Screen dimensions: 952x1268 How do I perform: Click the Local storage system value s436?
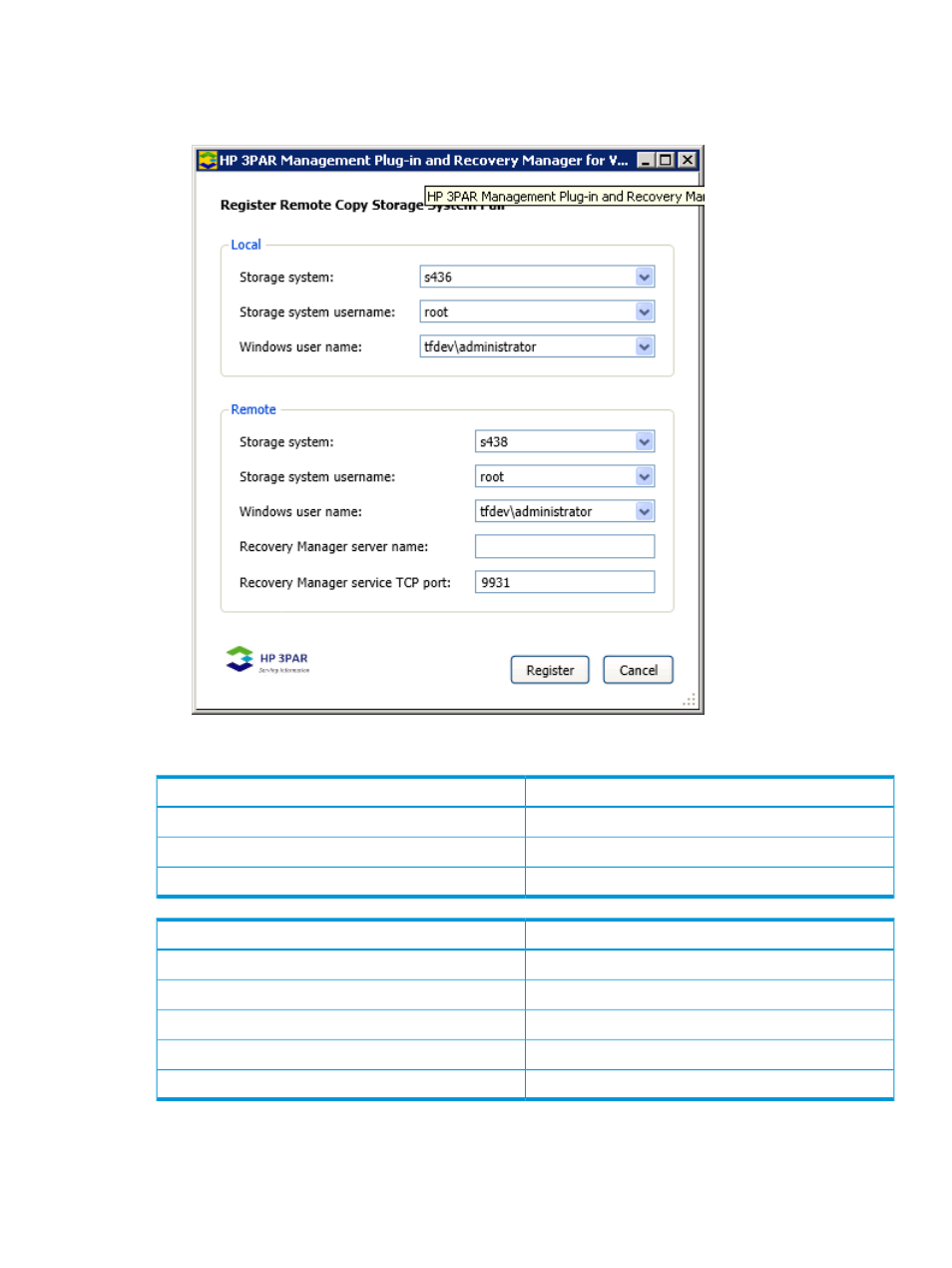click(438, 278)
